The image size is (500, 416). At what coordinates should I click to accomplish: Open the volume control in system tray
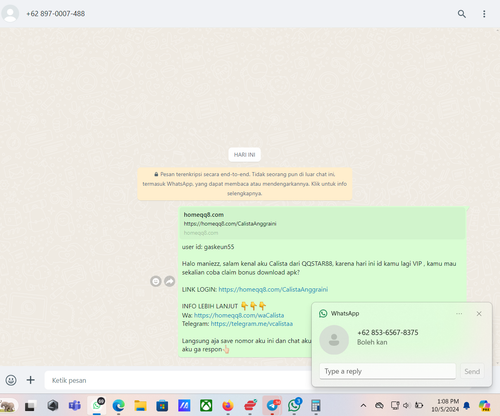406,405
